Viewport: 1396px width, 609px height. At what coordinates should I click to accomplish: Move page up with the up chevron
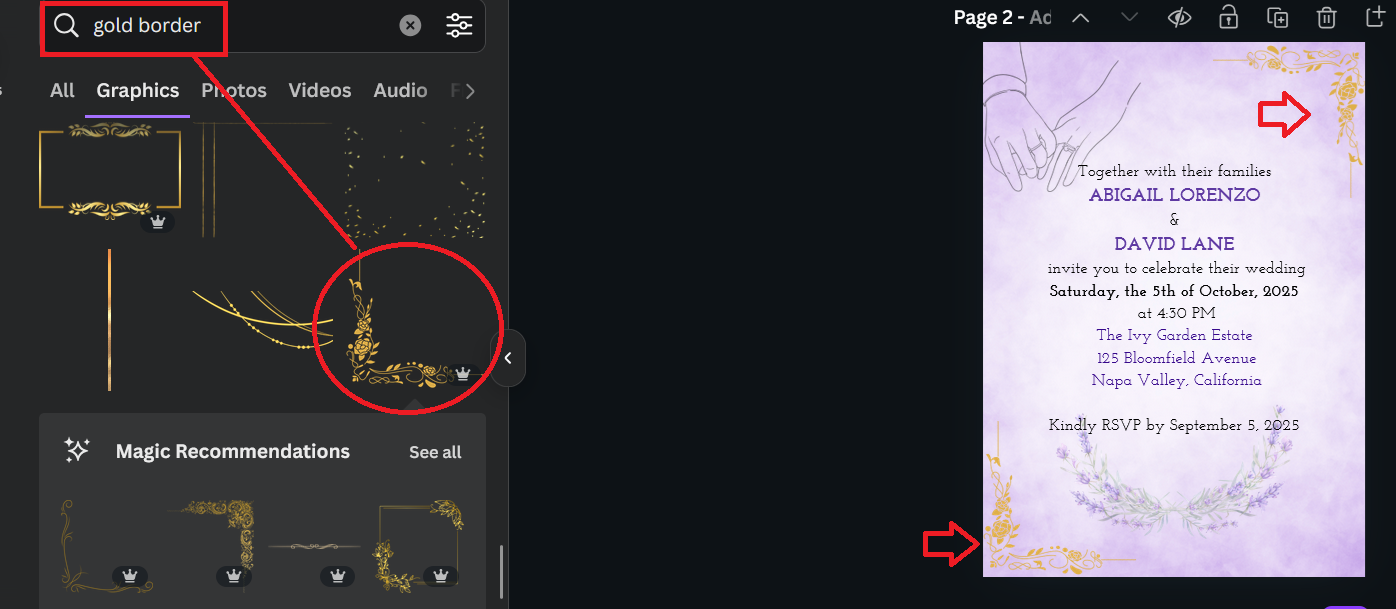pos(1080,17)
